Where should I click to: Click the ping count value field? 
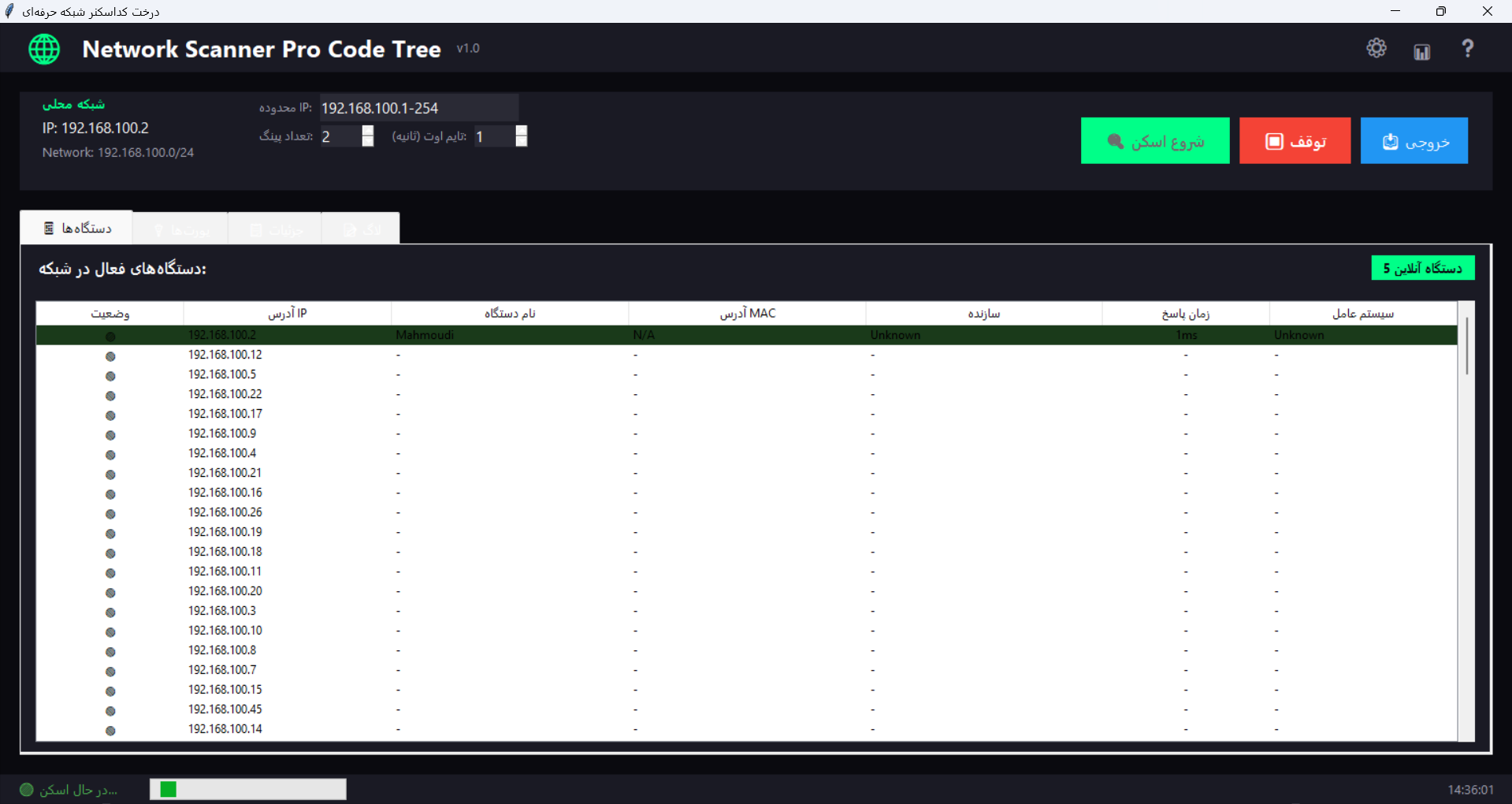[x=340, y=136]
